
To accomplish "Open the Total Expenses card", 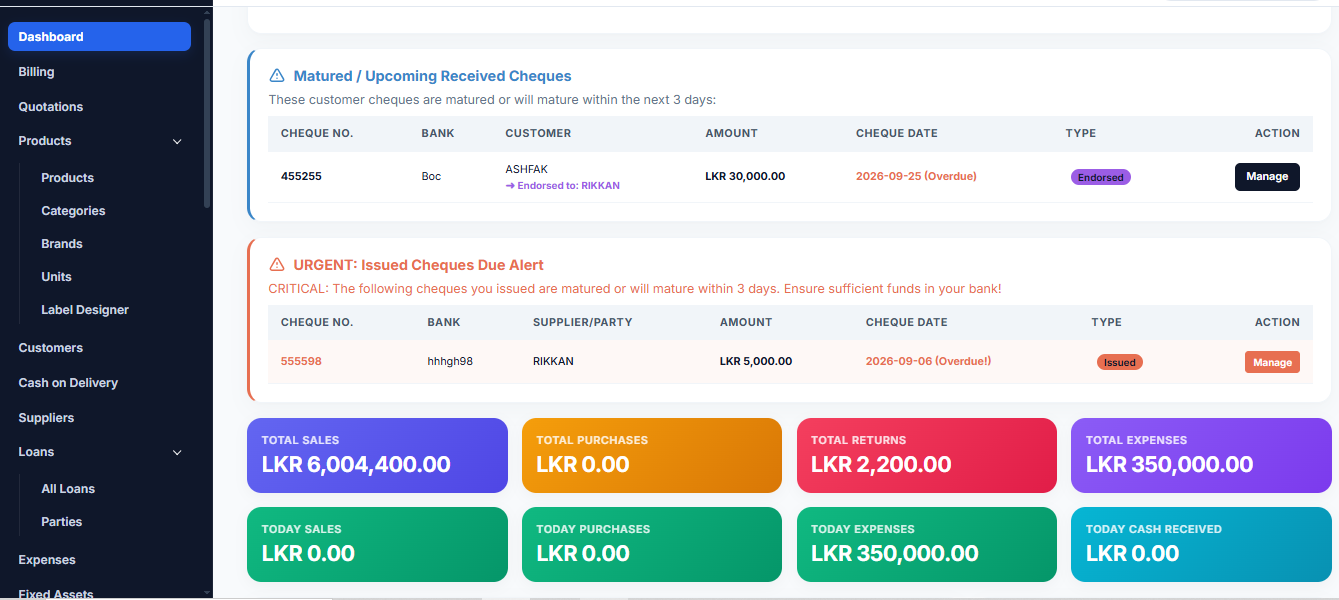I will (x=1201, y=455).
